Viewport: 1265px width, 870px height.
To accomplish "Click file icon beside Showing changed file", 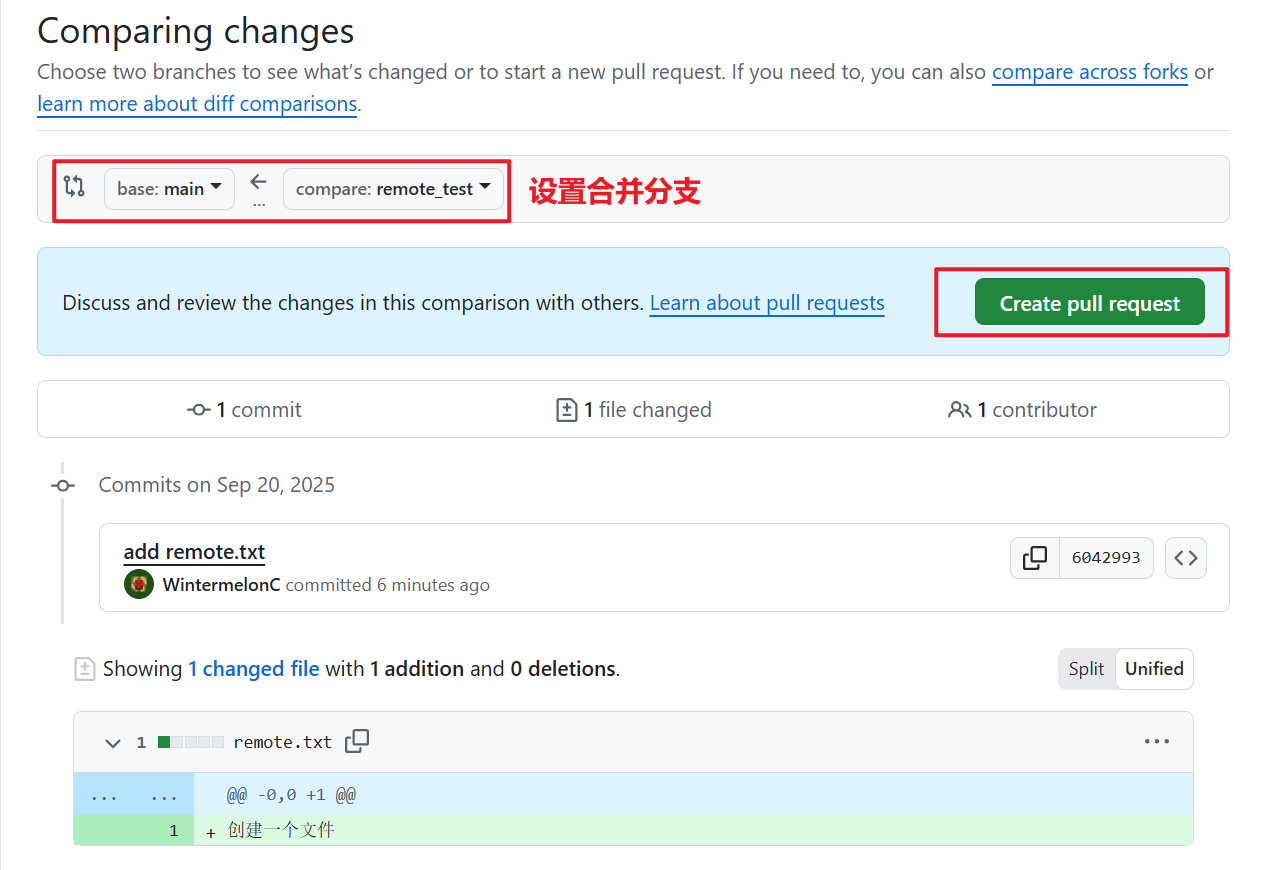I will (x=85, y=669).
